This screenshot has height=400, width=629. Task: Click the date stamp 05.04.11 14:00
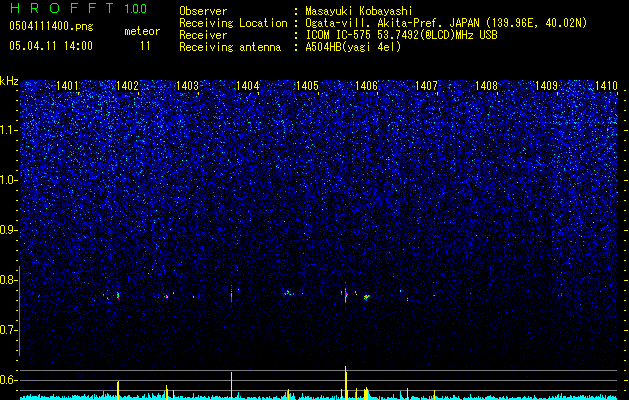[x=51, y=46]
